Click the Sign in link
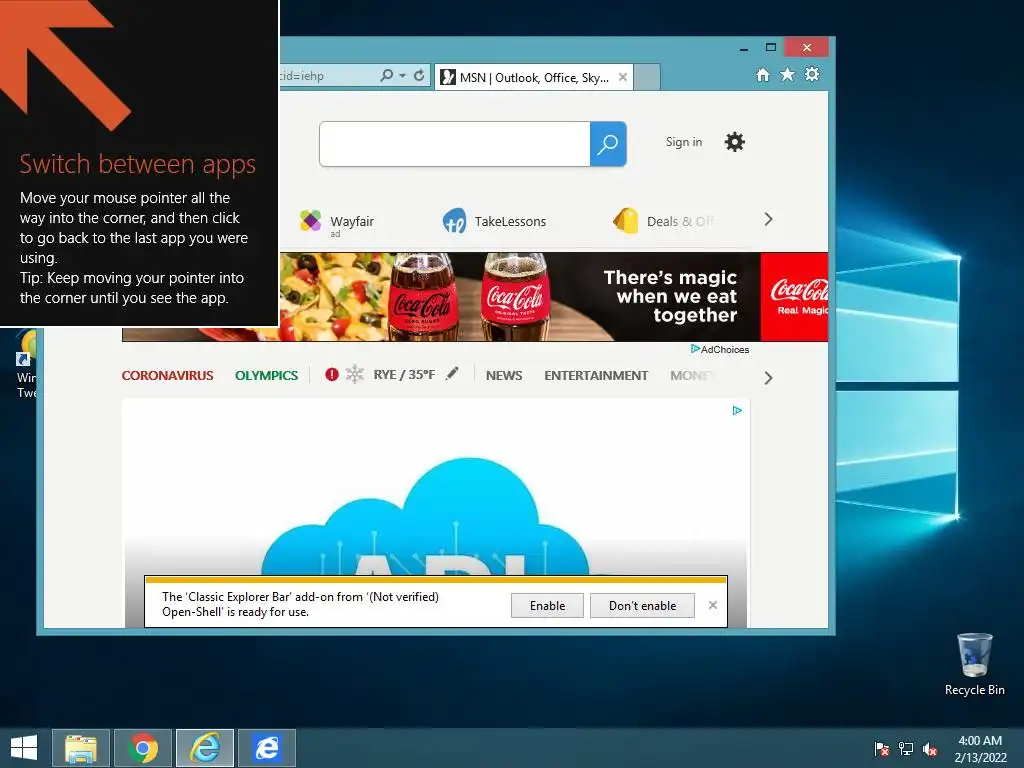 pyautogui.click(x=684, y=142)
